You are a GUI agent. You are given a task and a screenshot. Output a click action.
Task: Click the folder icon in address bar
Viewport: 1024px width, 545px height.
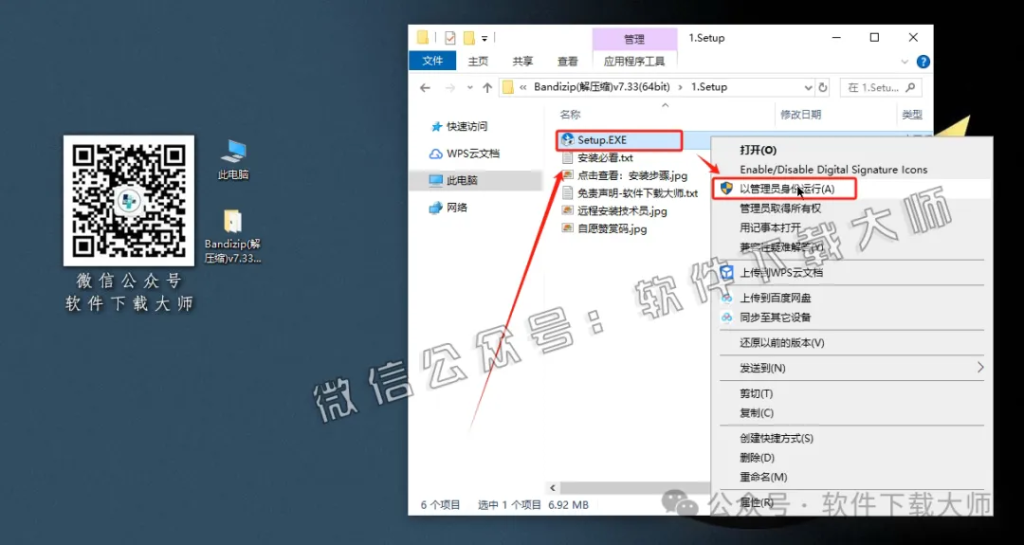click(508, 87)
